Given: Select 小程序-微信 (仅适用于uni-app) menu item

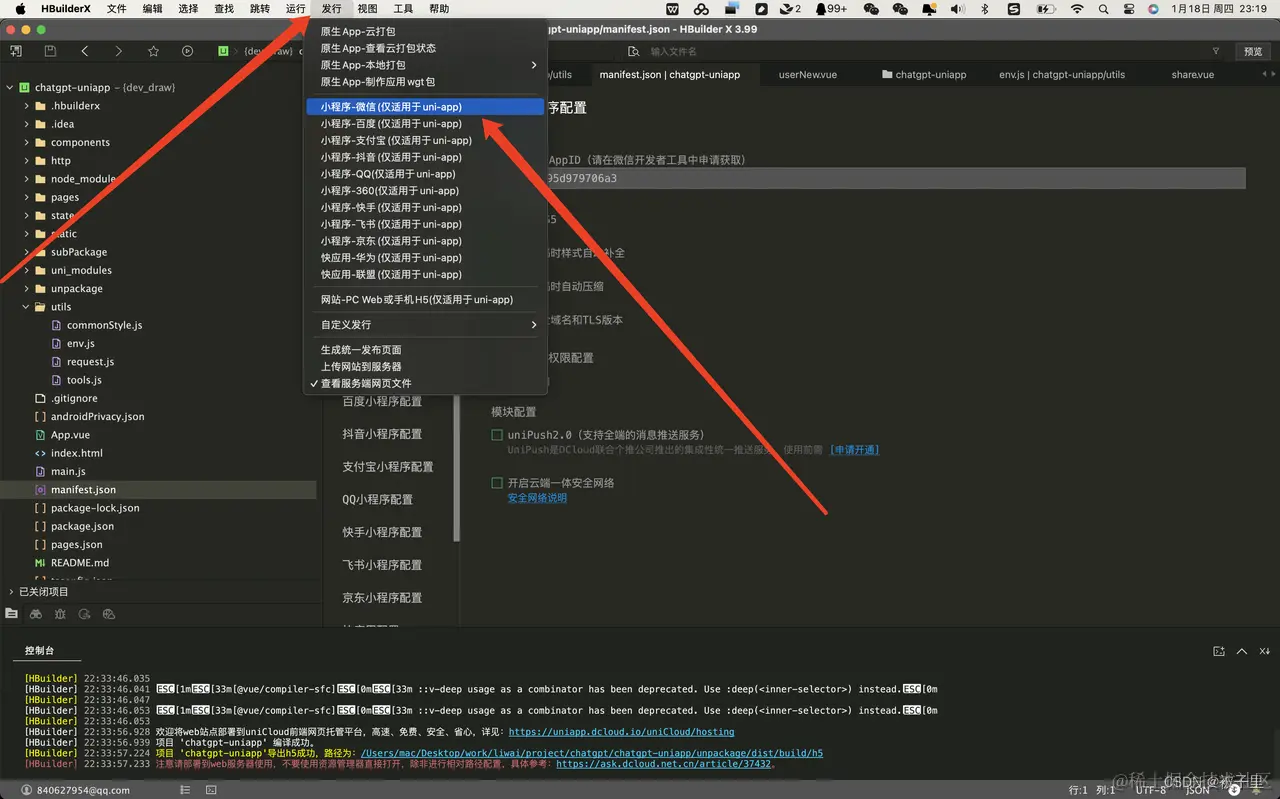Looking at the screenshot, I should pyautogui.click(x=425, y=107).
